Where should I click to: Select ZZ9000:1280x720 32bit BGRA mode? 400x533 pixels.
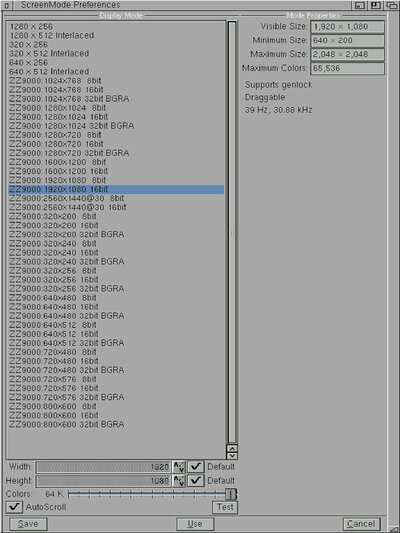[116, 153]
